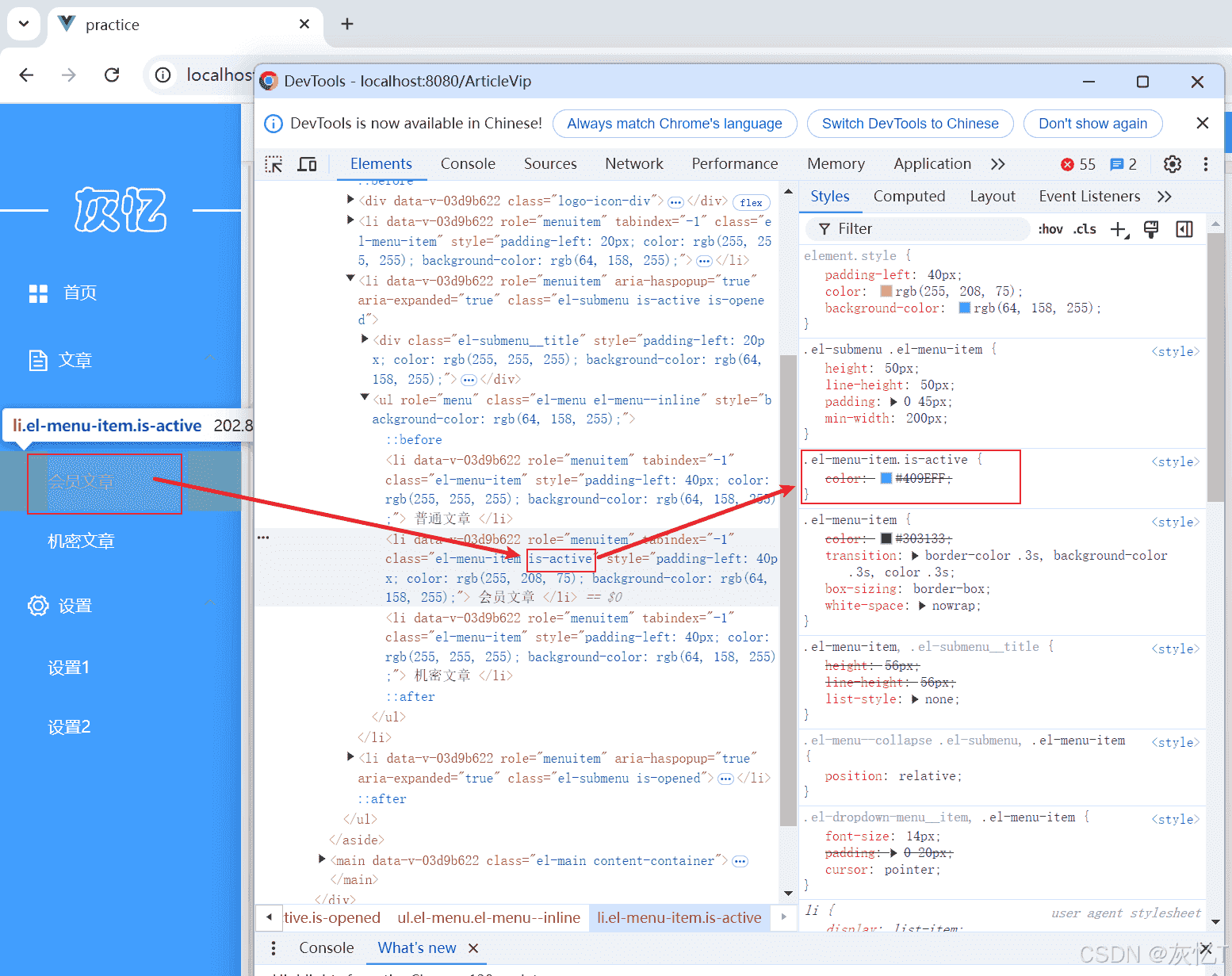The width and height of the screenshot is (1232, 976).
Task: Click the 设置 gear icon in sidebar
Action: pyautogui.click(x=38, y=606)
